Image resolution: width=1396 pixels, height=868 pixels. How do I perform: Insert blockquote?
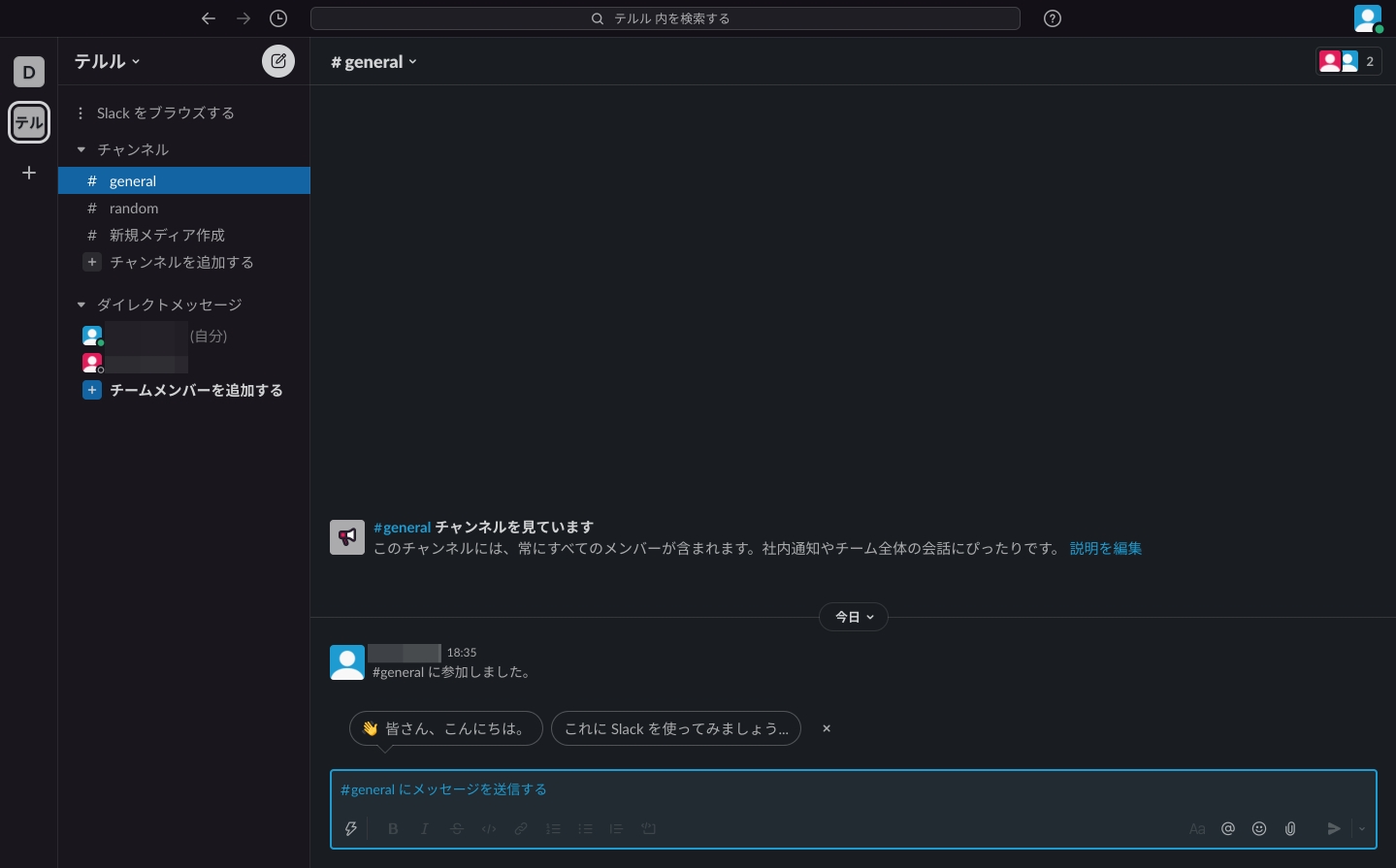616,828
